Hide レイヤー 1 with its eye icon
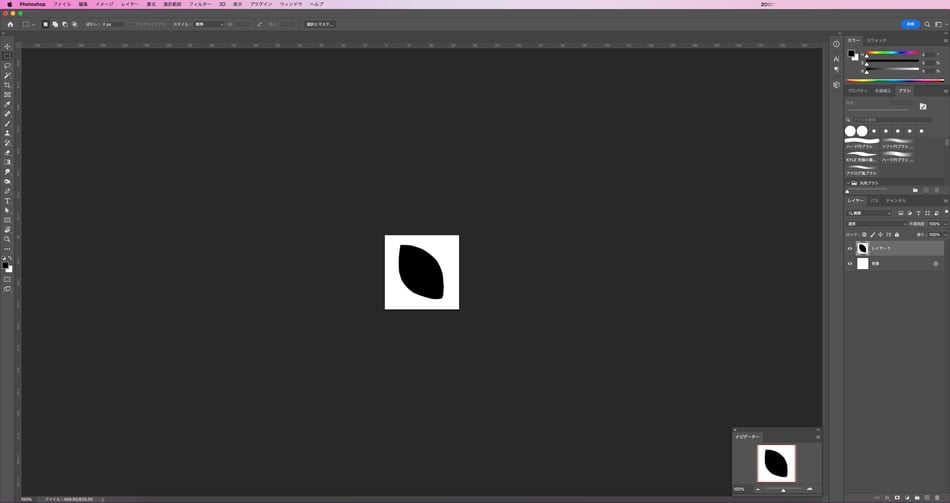The width and height of the screenshot is (950, 503). point(849,248)
